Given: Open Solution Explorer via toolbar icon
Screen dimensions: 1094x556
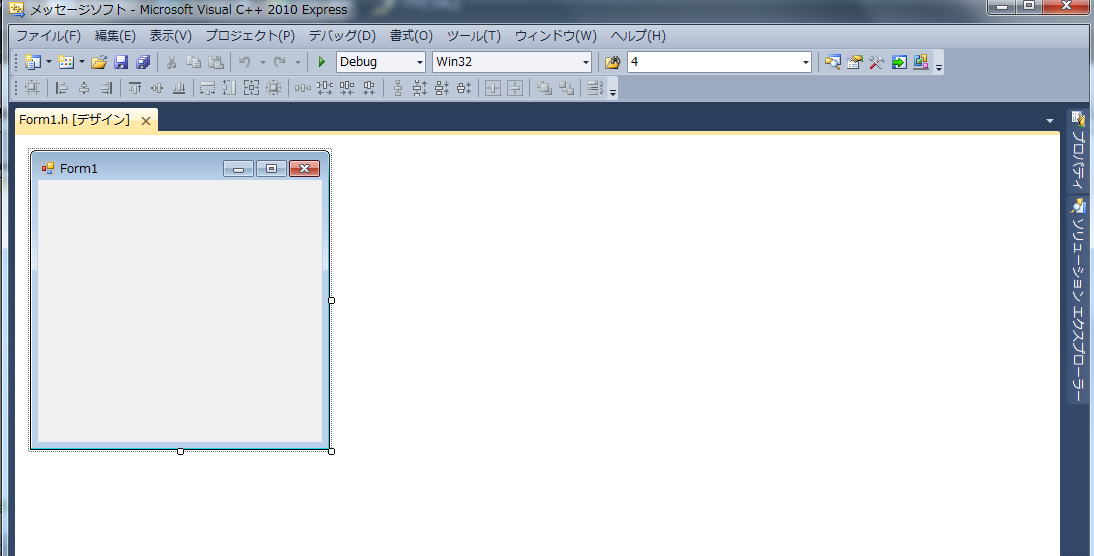Looking at the screenshot, I should (832, 62).
